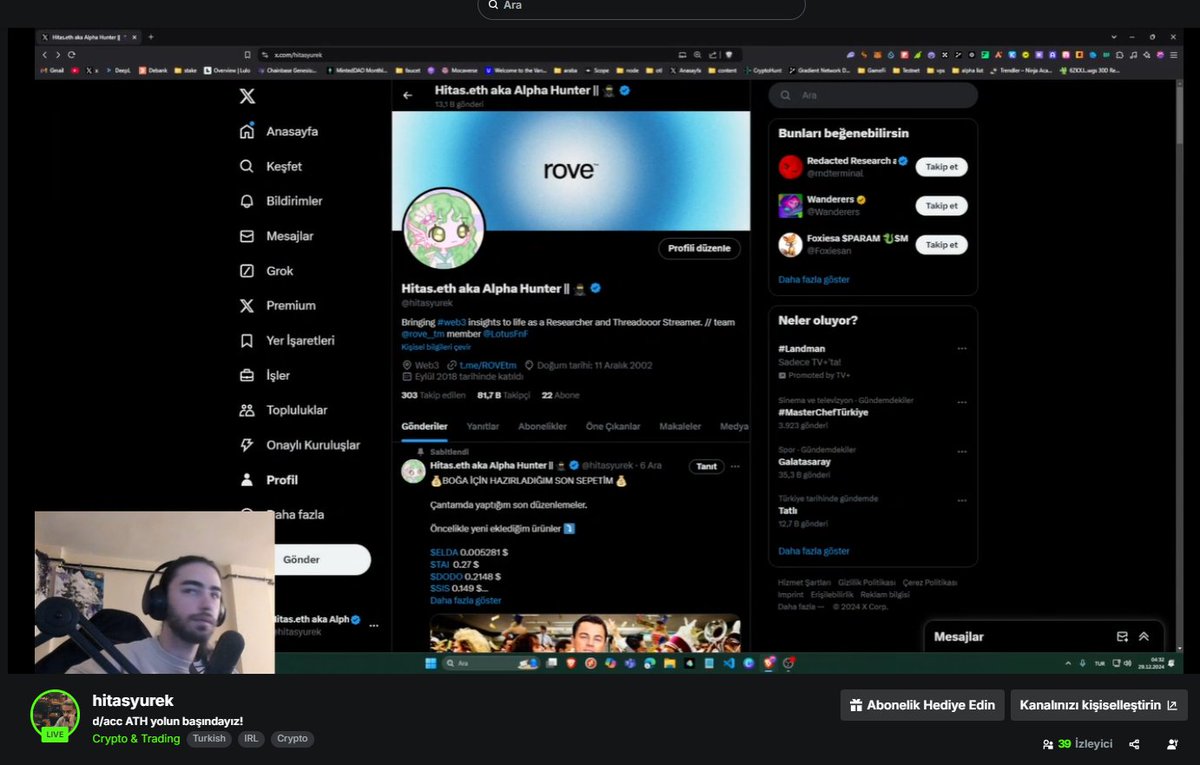Click the more options dots on #MasterChefTürkiye trend
This screenshot has height=765, width=1200.
click(x=961, y=402)
